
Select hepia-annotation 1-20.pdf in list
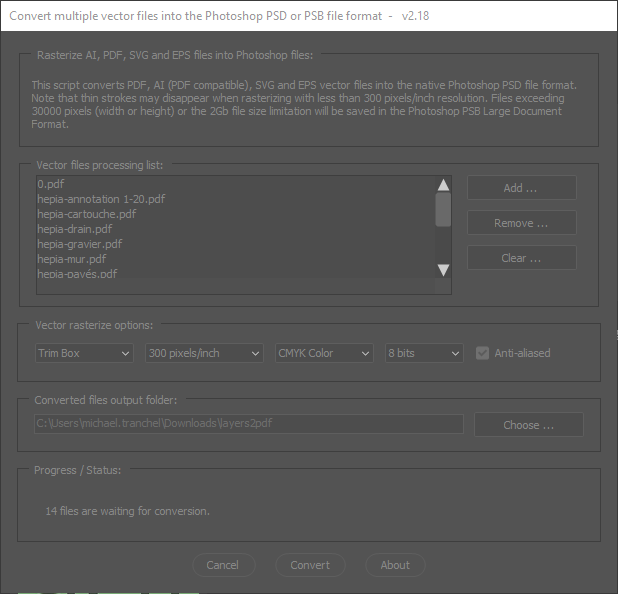101,199
